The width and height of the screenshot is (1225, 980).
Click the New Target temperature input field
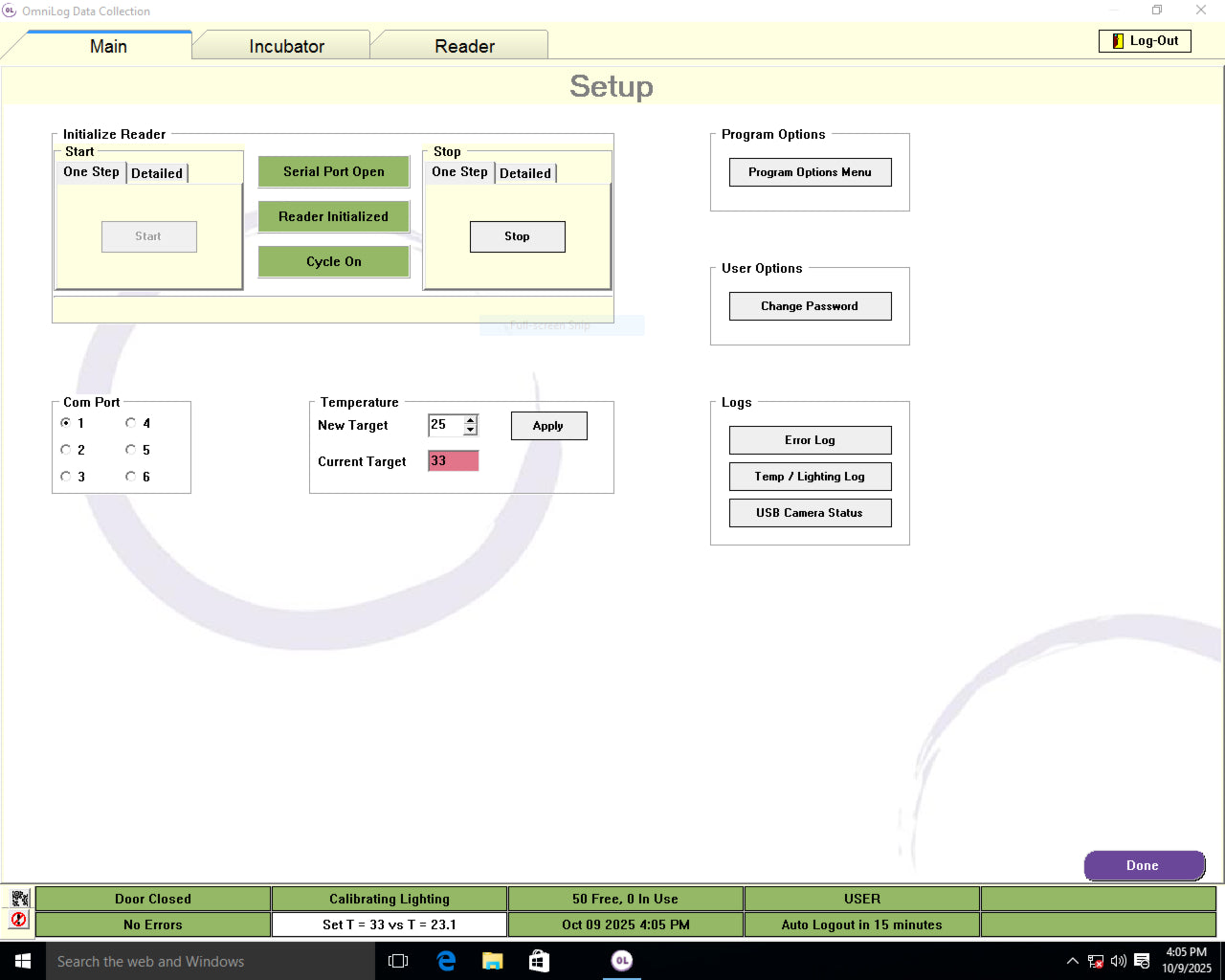point(445,425)
